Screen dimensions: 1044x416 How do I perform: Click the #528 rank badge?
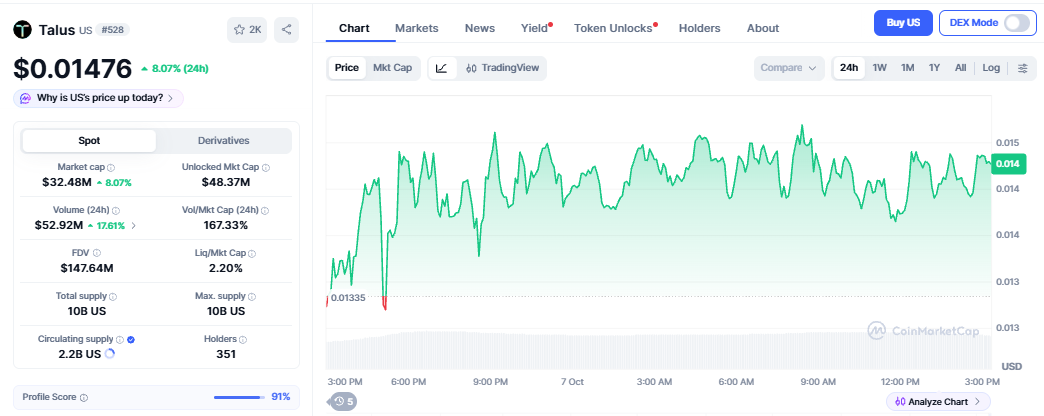(113, 30)
